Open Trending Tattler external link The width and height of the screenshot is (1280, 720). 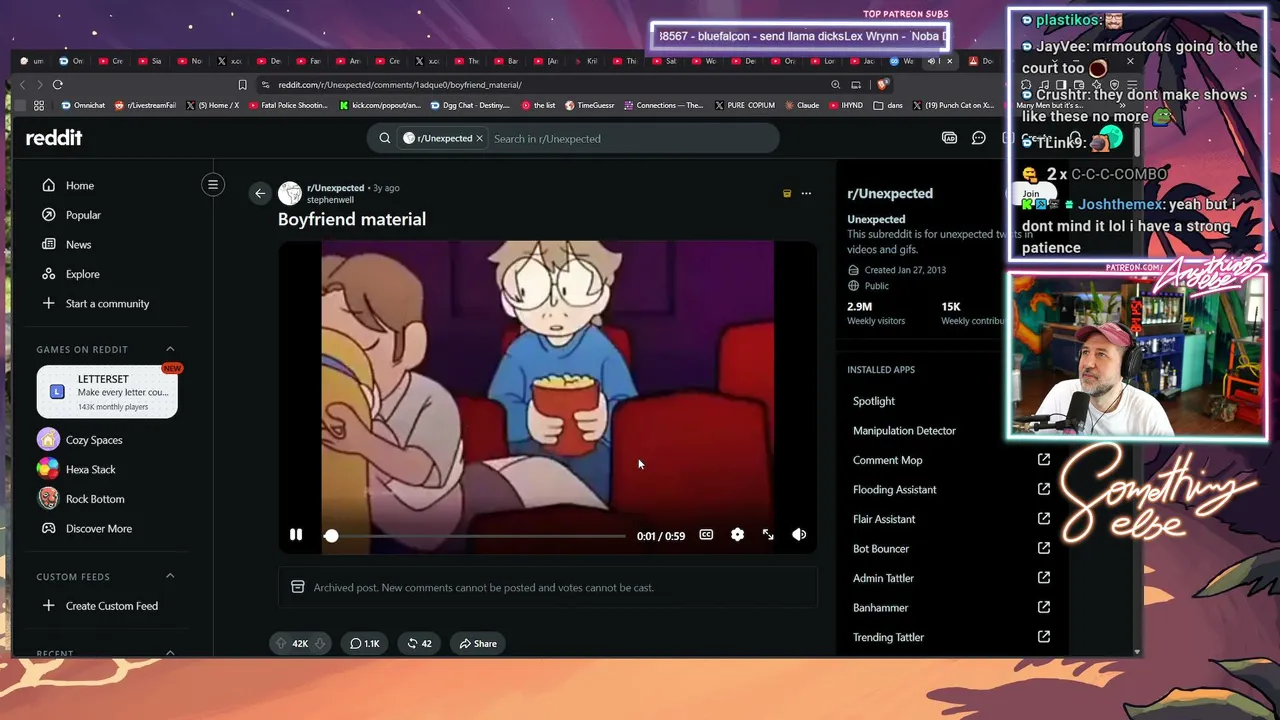coord(1044,637)
